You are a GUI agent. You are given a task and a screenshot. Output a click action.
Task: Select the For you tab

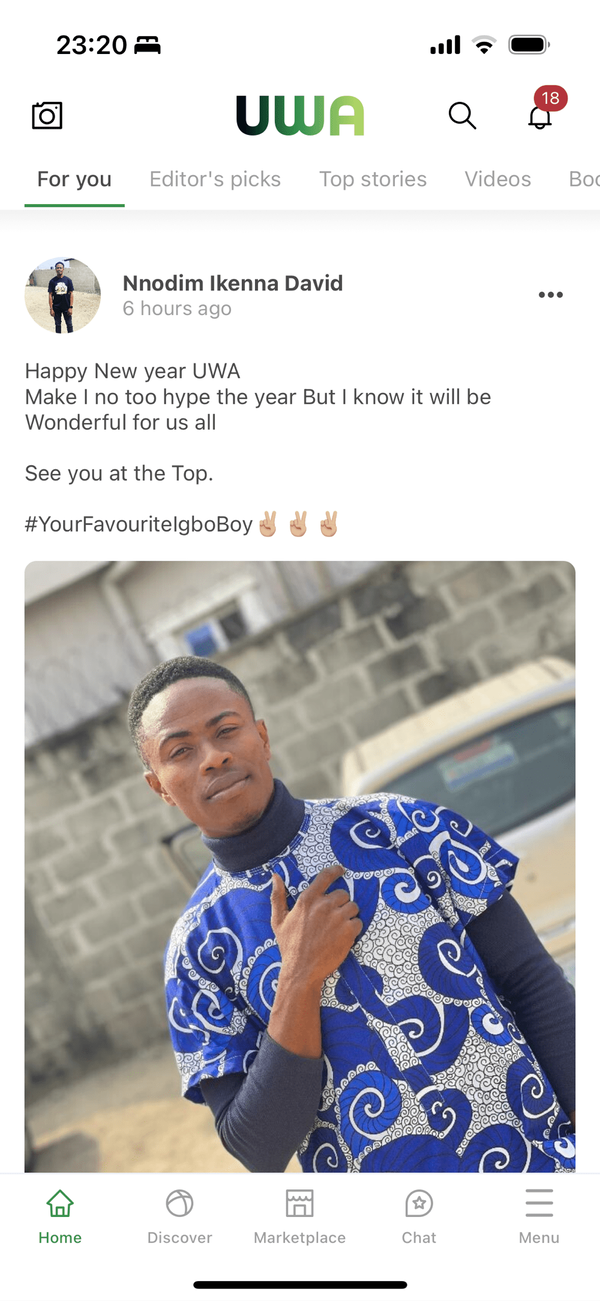pos(74,180)
